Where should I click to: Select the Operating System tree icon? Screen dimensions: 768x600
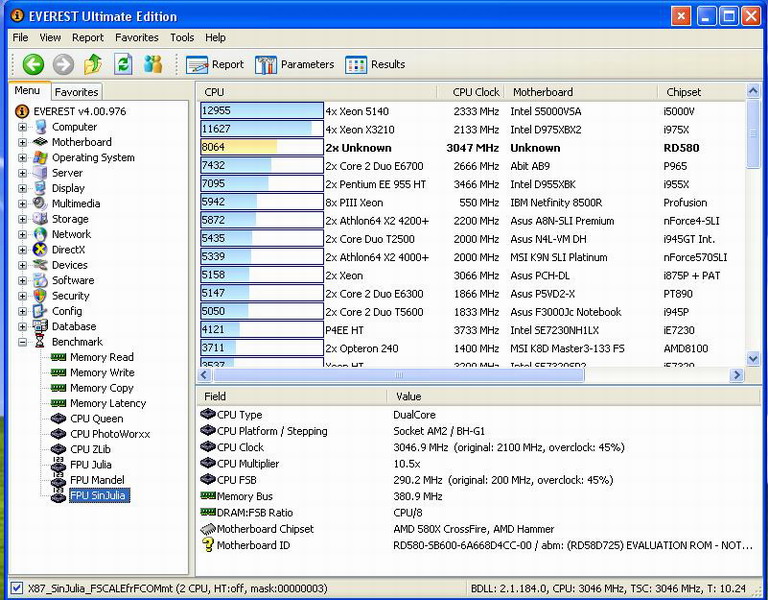[x=41, y=158]
